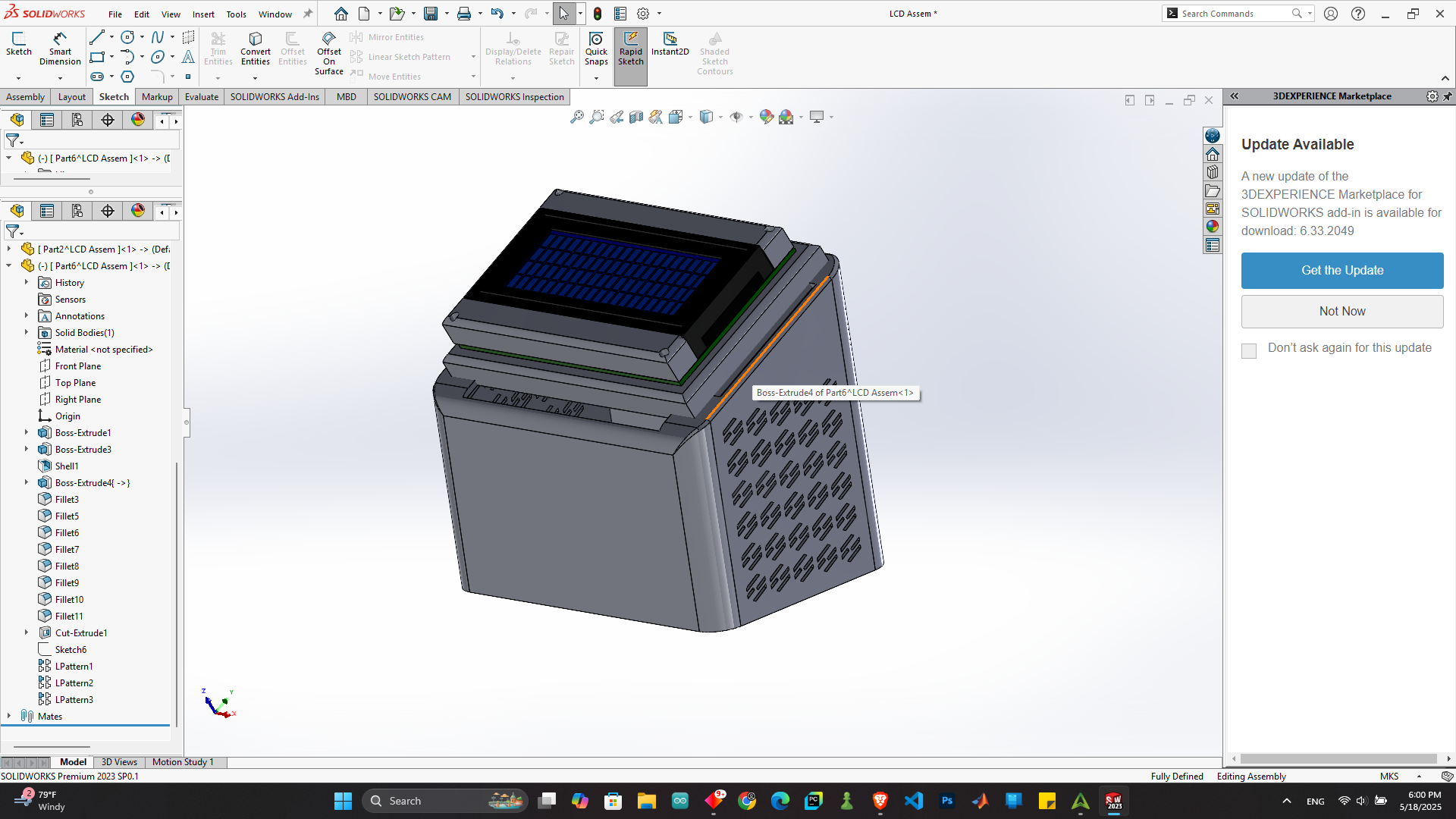This screenshot has width=1456, height=819.
Task: Open the Appearances color wheel tab
Action: point(1212,227)
